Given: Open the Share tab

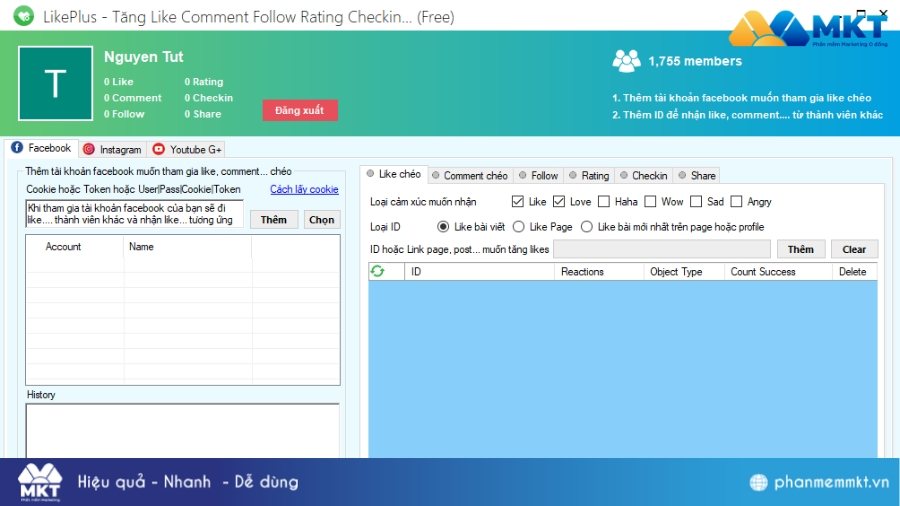Looking at the screenshot, I should [696, 176].
